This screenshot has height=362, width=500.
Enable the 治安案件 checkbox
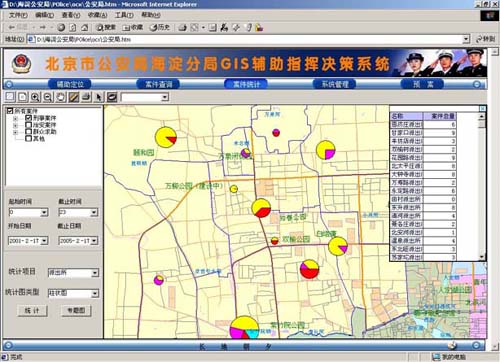(28, 125)
